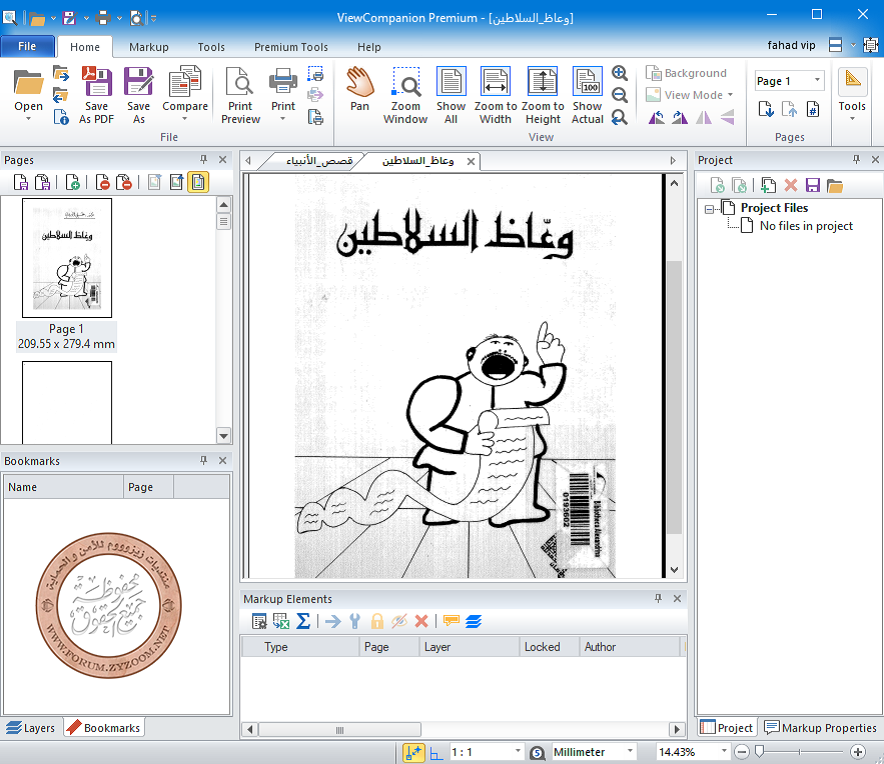This screenshot has height=764, width=884.
Task: Open the File menu
Action: coord(27,46)
